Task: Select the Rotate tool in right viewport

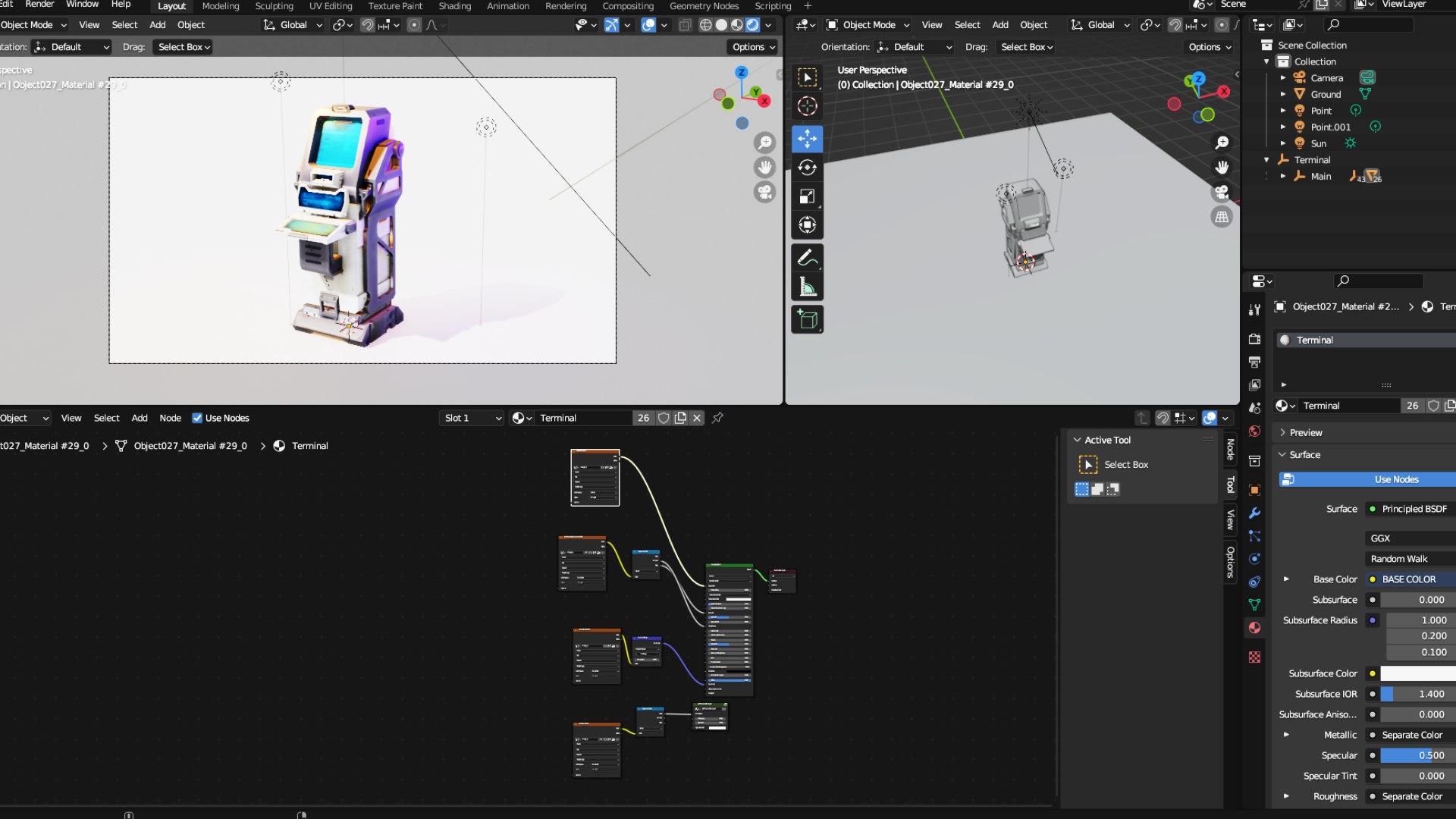Action: point(807,168)
